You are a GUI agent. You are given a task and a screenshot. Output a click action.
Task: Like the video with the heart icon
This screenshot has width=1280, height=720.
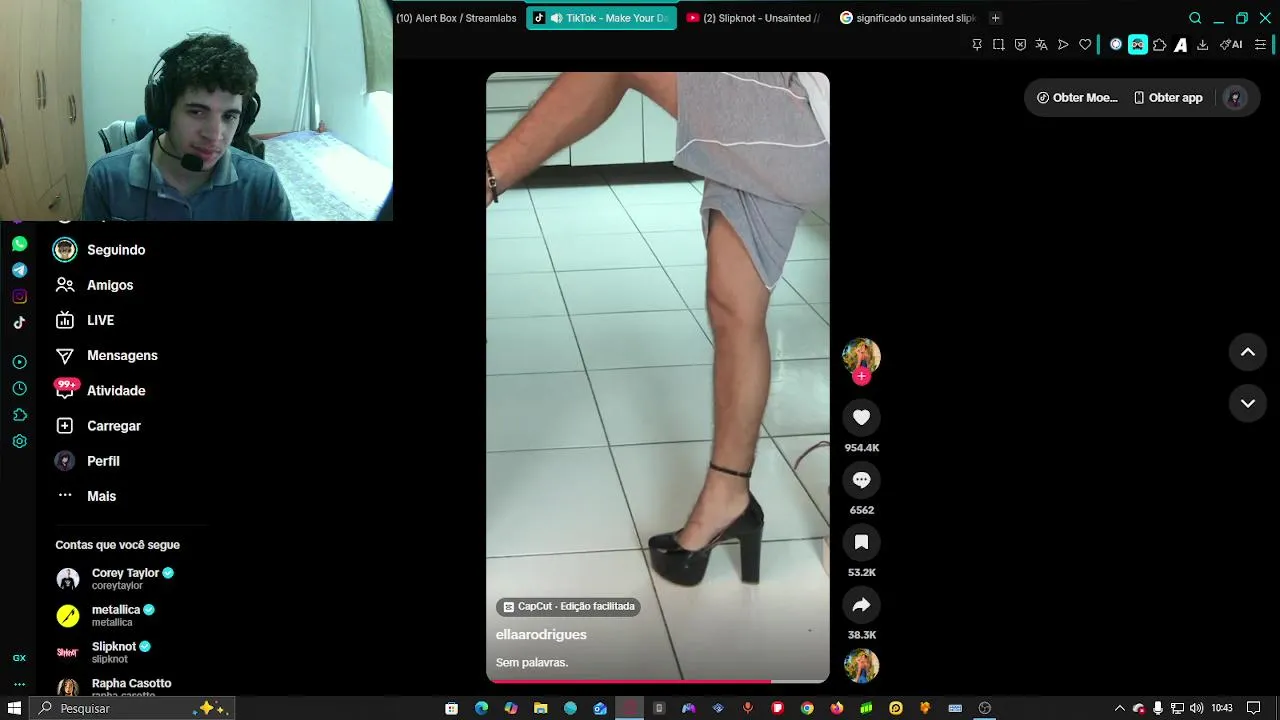click(x=861, y=418)
